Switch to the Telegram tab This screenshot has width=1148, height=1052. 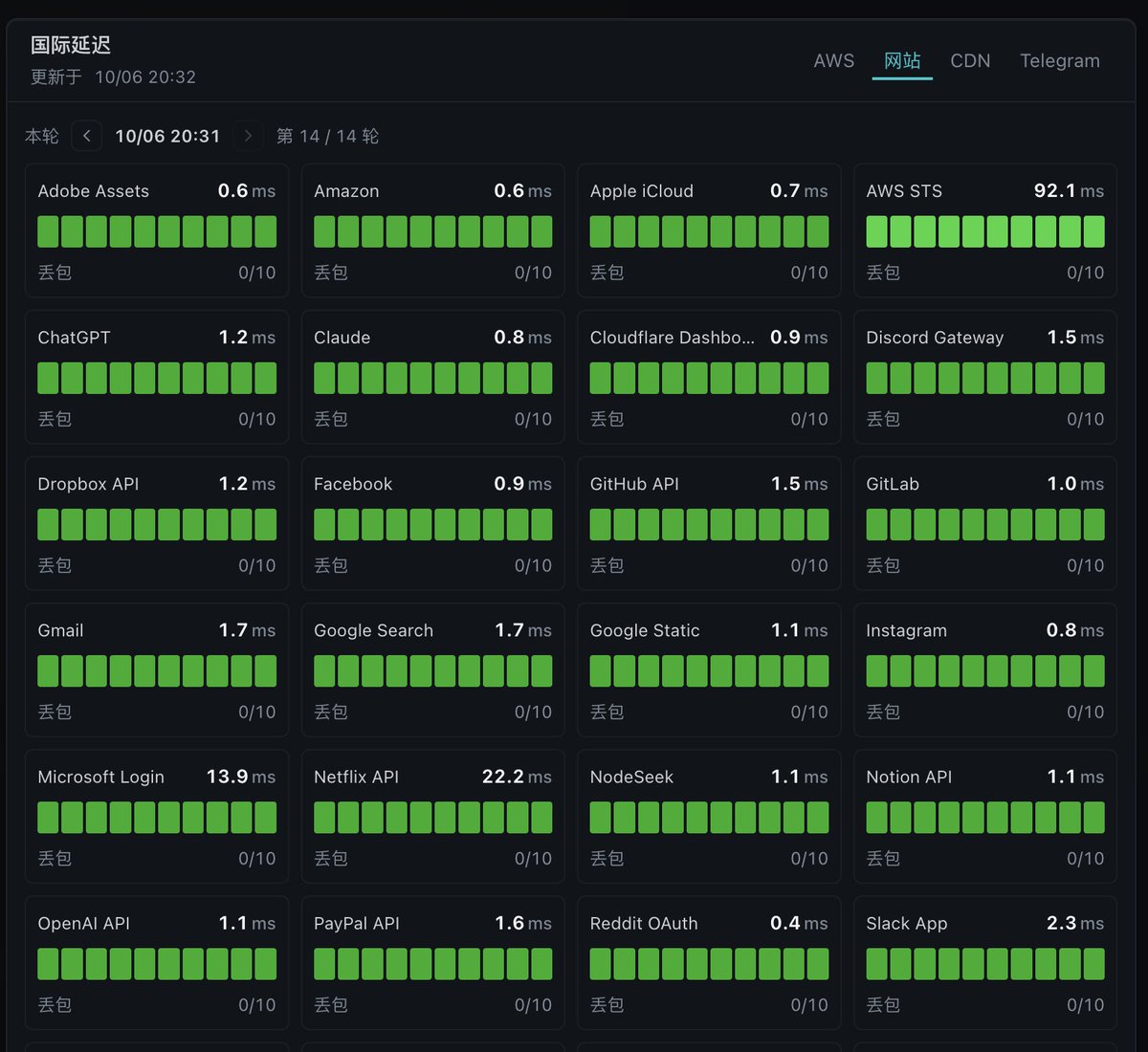click(x=1059, y=60)
